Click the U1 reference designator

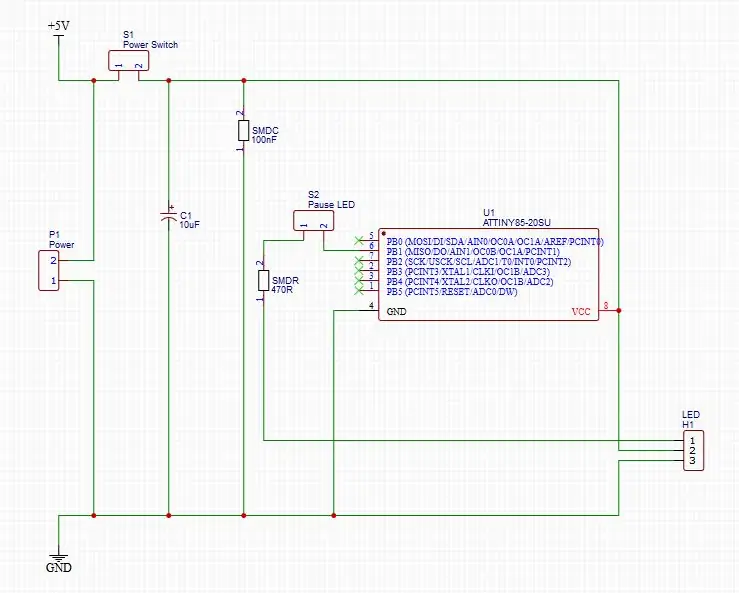pyautogui.click(x=489, y=213)
